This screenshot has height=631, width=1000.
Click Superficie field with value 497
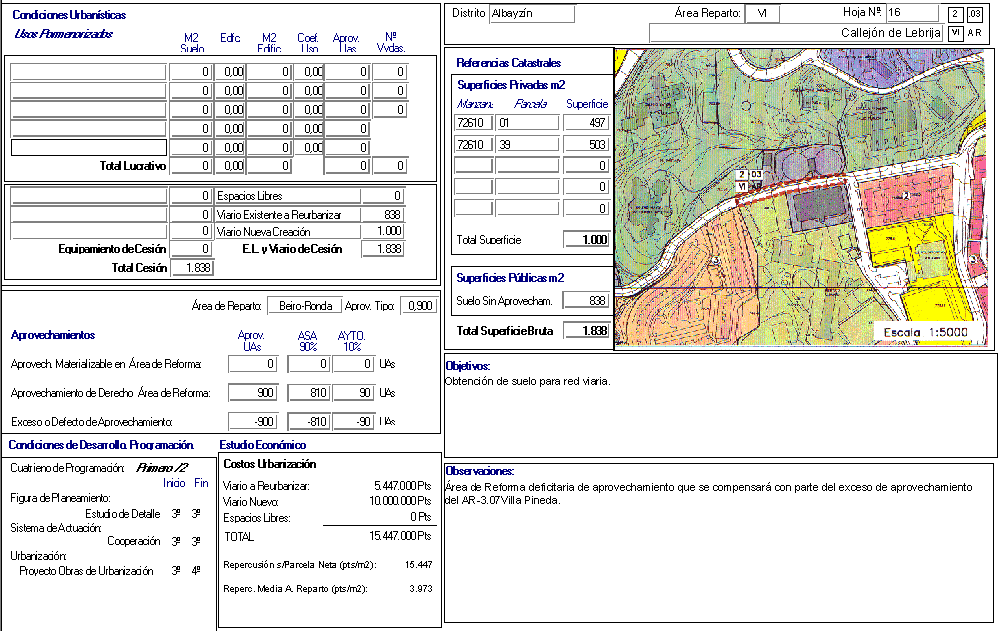[586, 123]
